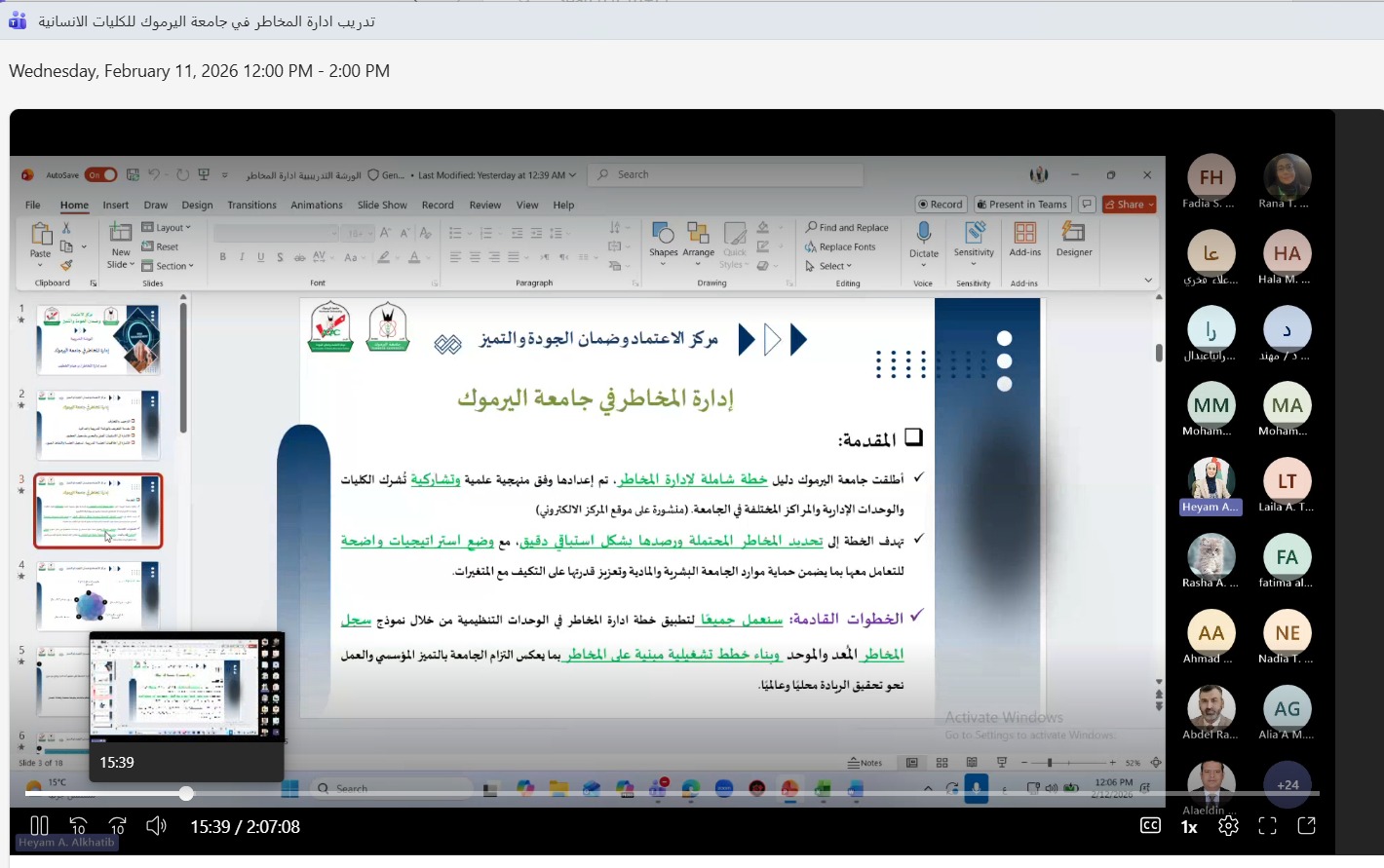This screenshot has height=868, width=1384.
Task: Enter fullscreen mode for the video
Action: tap(1267, 826)
